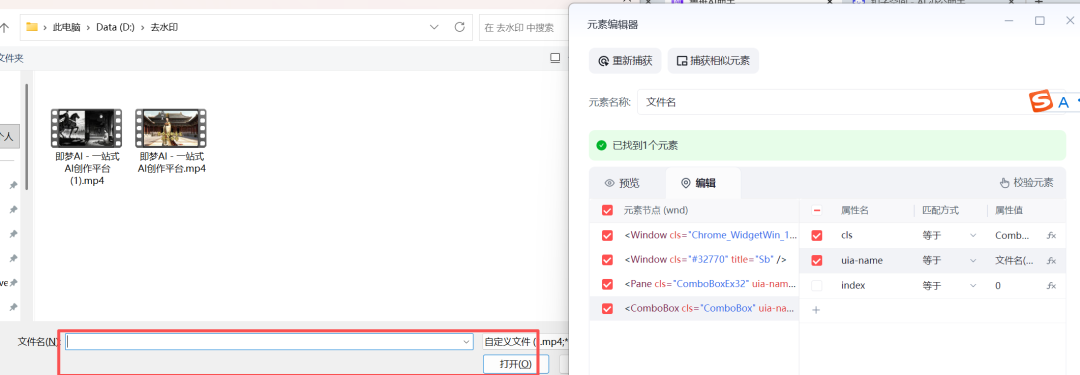The height and width of the screenshot is (375, 1080).
Task: Click the input method 'A' language indicator
Action: point(1063,103)
